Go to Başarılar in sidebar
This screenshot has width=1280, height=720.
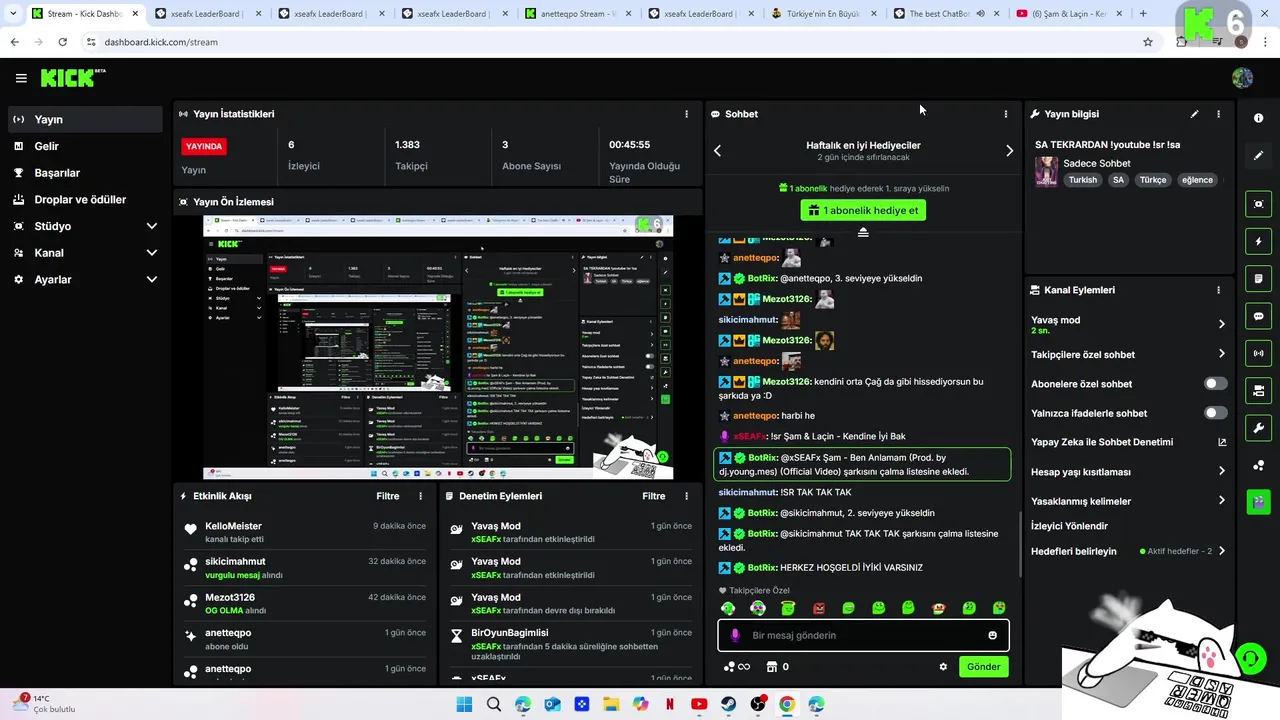(85, 173)
